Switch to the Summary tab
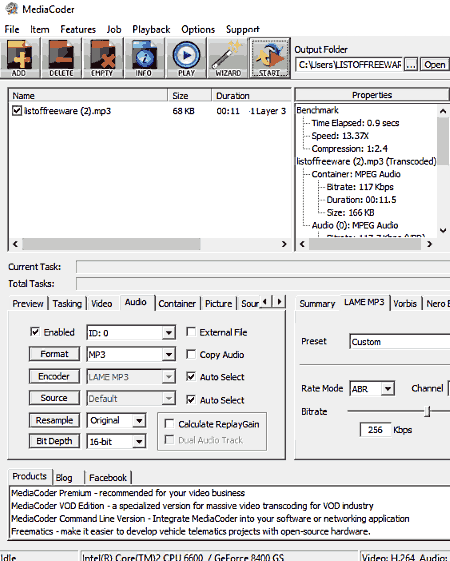Viewport: 450px width, 561px height. click(x=317, y=304)
